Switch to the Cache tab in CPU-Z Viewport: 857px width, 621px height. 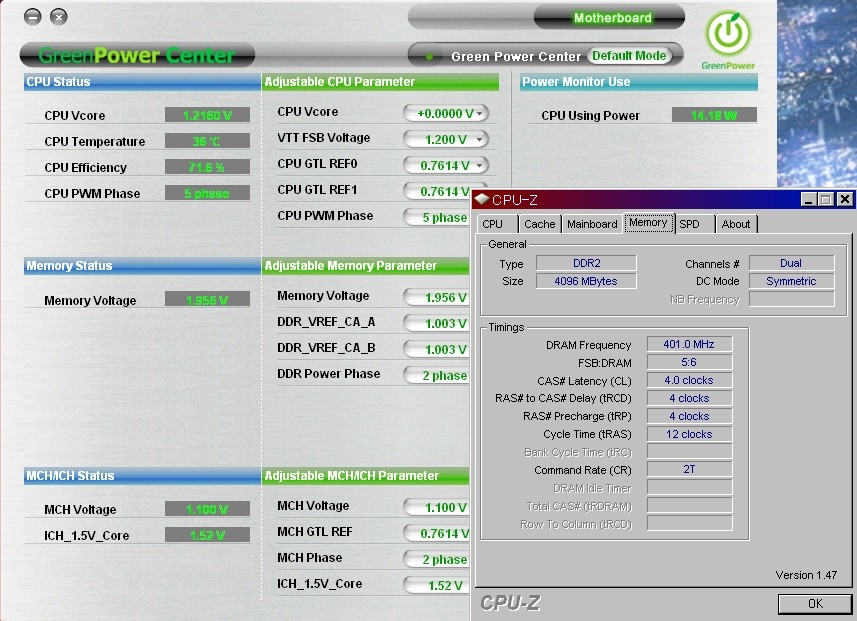[539, 224]
